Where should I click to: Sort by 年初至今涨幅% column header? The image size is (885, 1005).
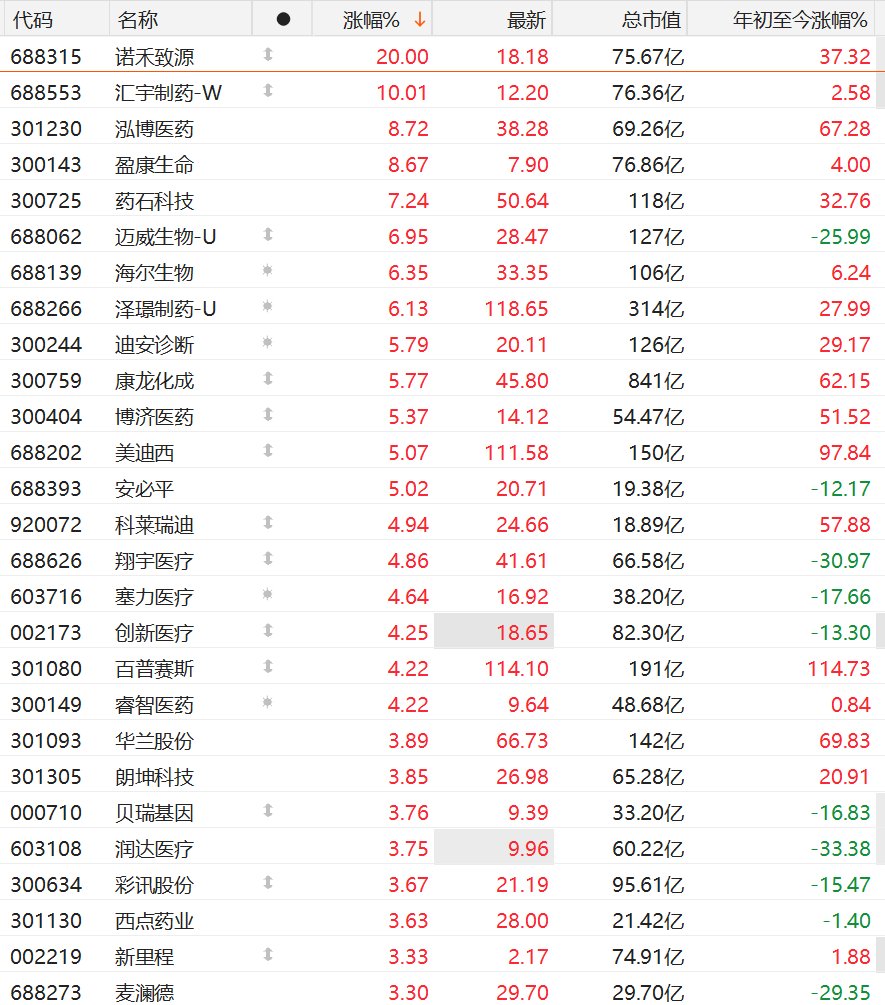tap(800, 20)
